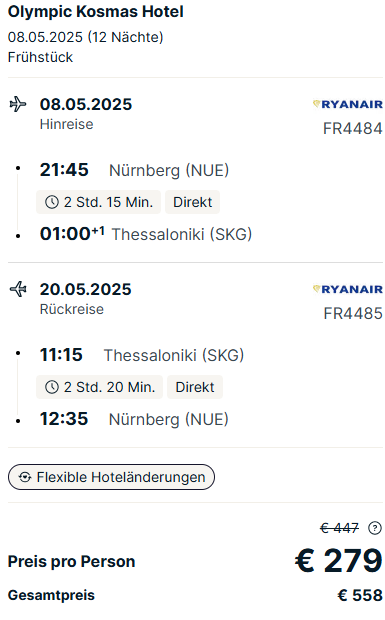385x620 pixels.
Task: Open the price info question mark icon
Action: pyautogui.click(x=375, y=528)
